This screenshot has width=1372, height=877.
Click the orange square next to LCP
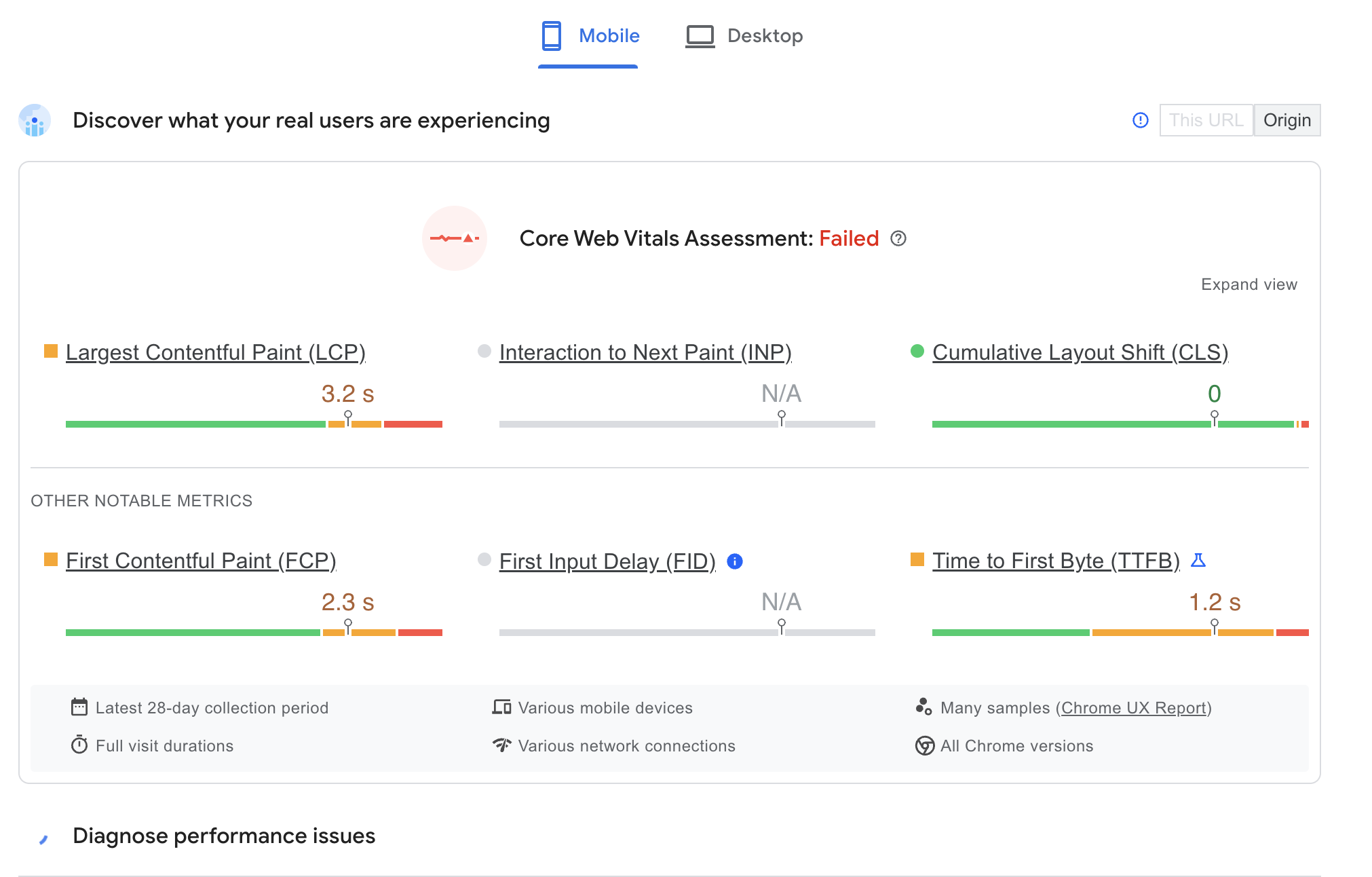pyautogui.click(x=51, y=351)
